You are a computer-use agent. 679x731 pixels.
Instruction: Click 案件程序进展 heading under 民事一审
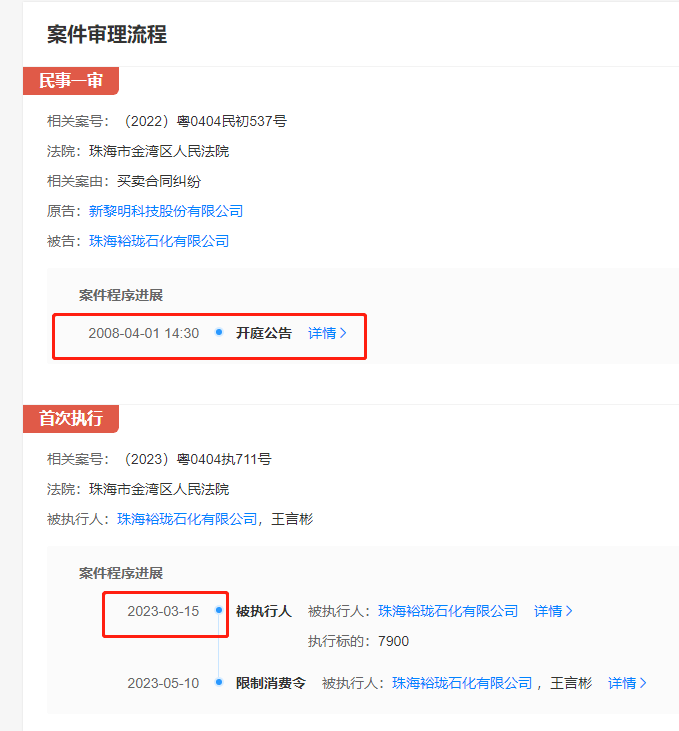pyautogui.click(x=121, y=295)
